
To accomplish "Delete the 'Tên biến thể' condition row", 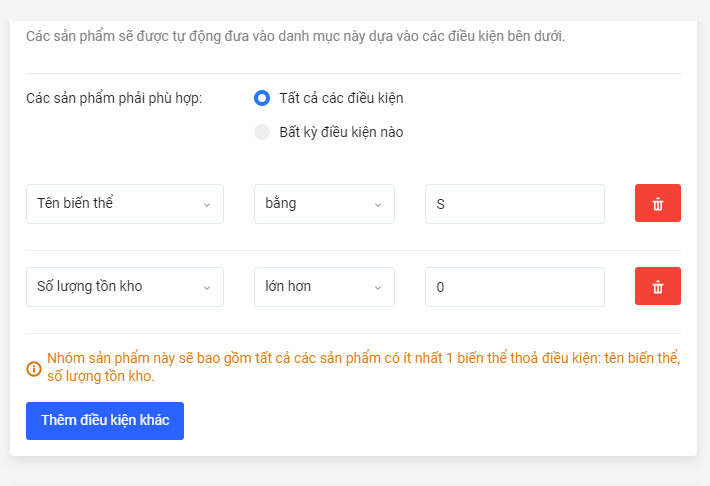I will pos(657,203).
